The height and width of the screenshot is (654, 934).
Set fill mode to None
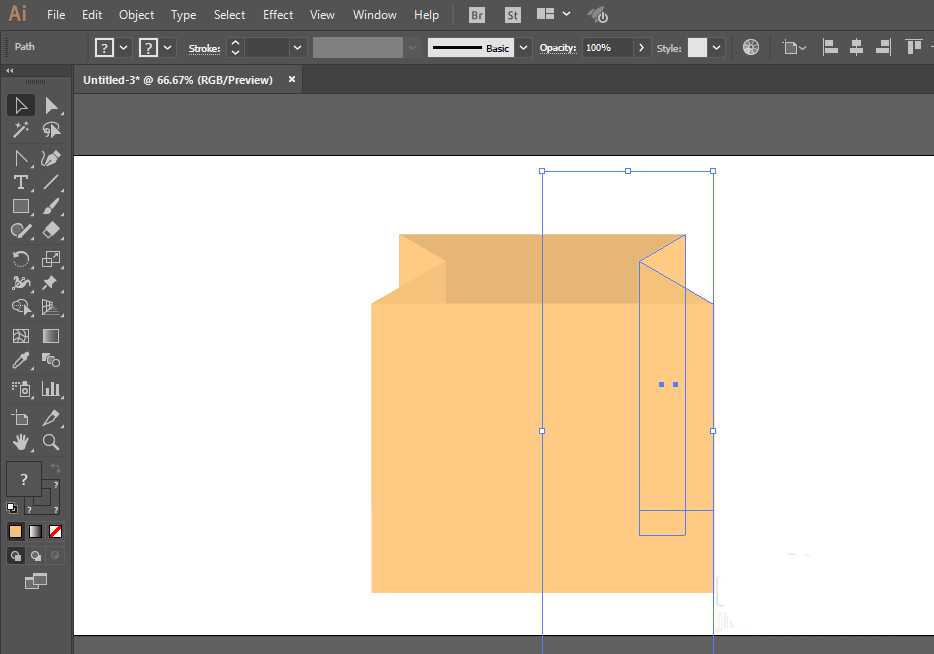click(56, 531)
